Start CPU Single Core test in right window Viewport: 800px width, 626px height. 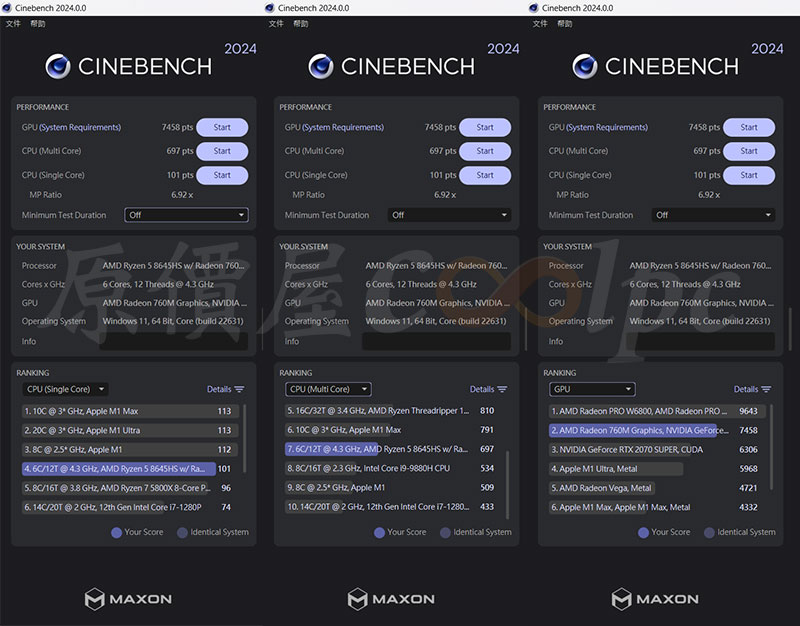749,175
